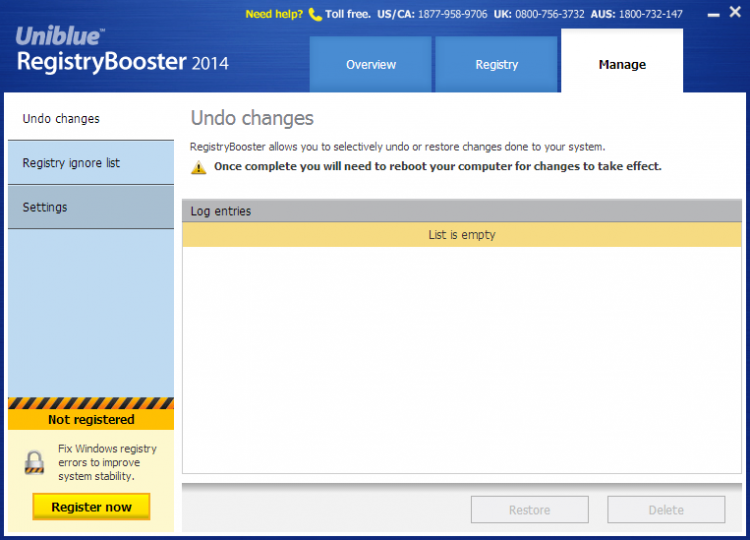Click the Log entries column header
Image resolution: width=750 pixels, height=540 pixels.
(x=462, y=211)
